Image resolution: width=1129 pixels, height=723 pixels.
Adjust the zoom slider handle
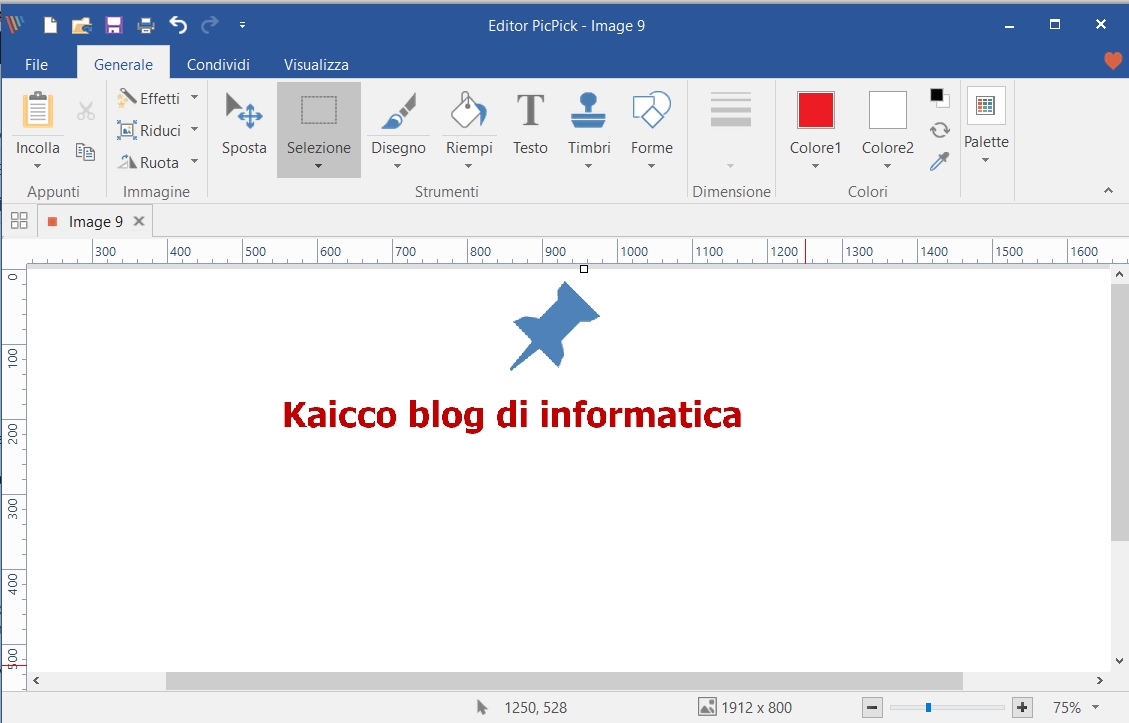pos(928,708)
